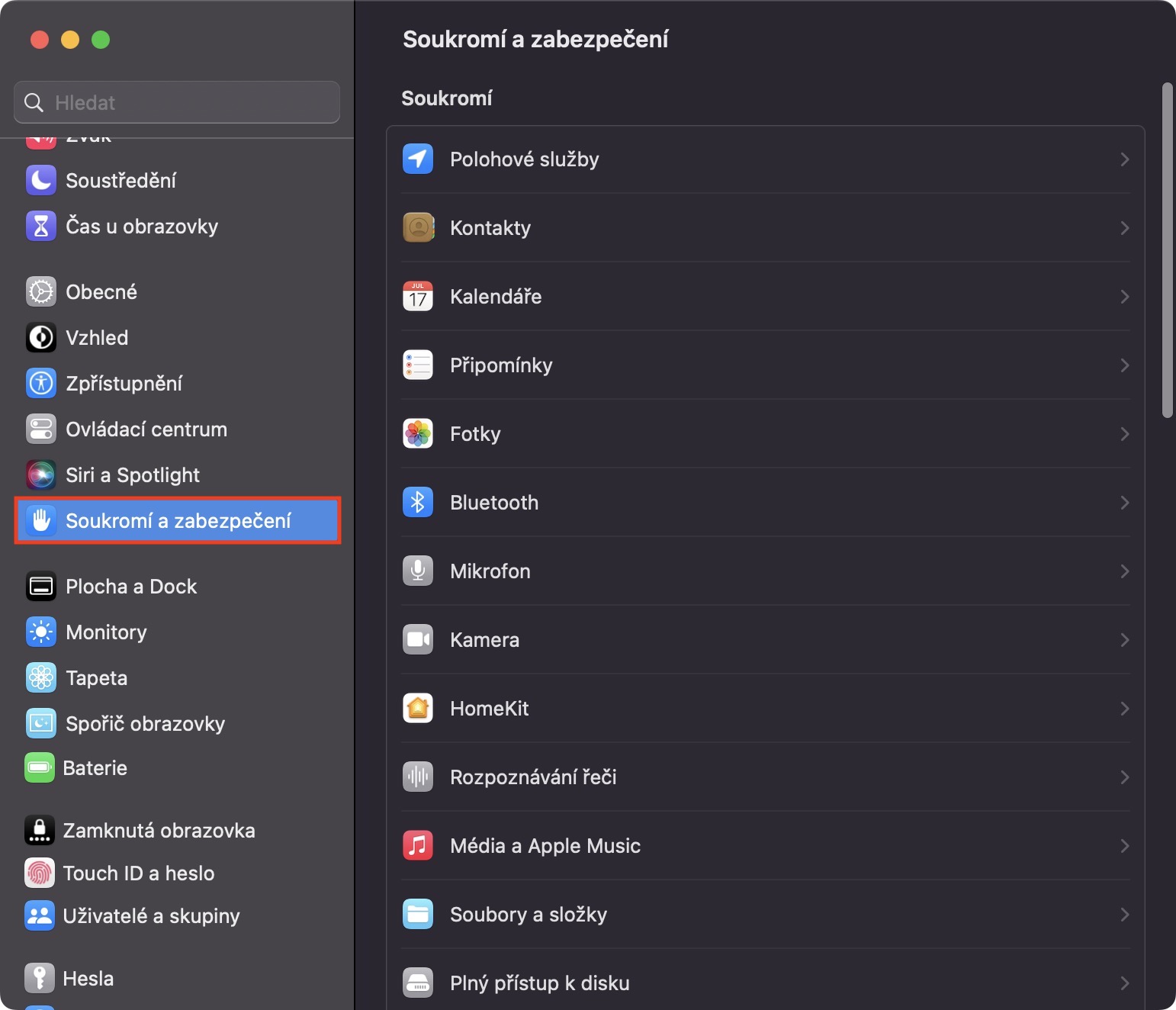Click the vertical scrollbar in privacy pane

click(1167, 250)
